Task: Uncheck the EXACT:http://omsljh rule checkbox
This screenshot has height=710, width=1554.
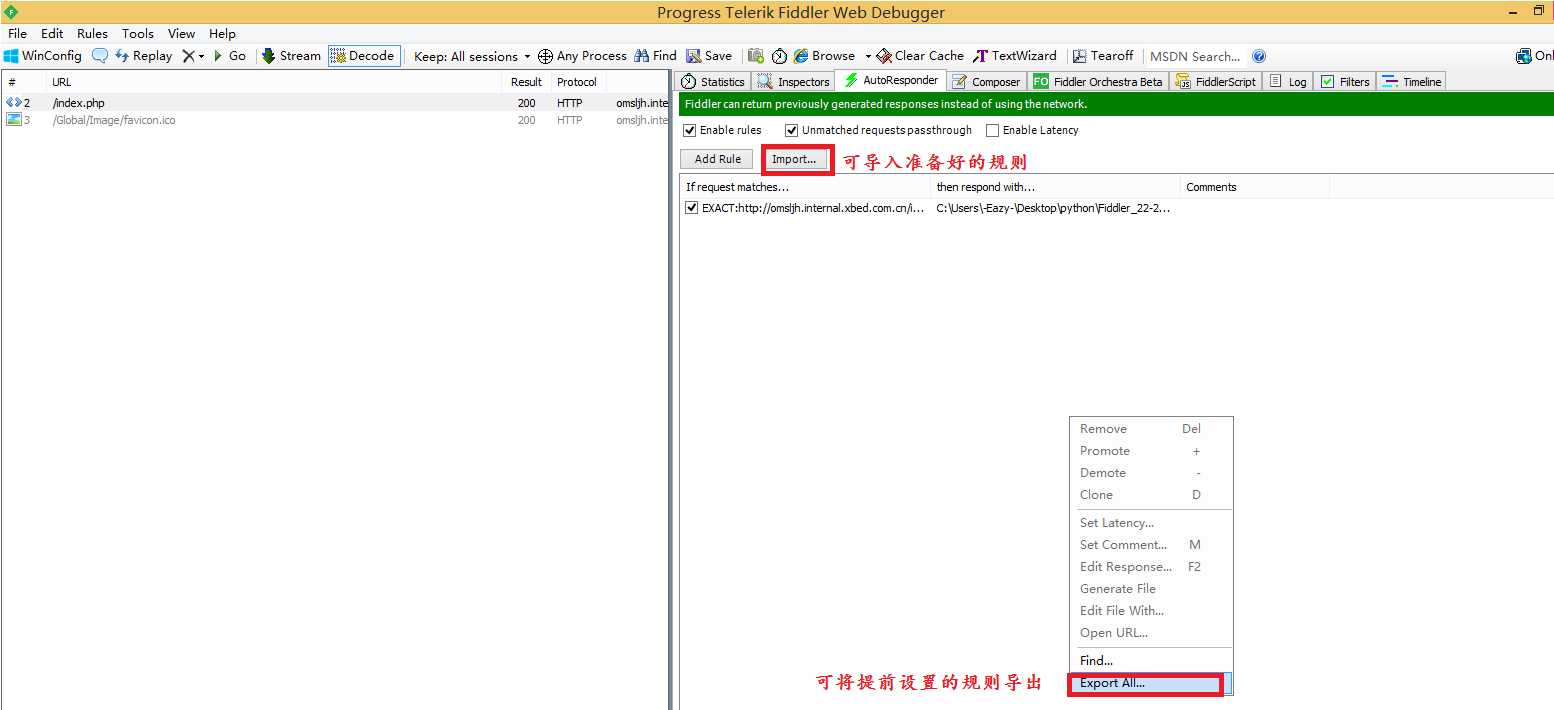Action: 691,208
